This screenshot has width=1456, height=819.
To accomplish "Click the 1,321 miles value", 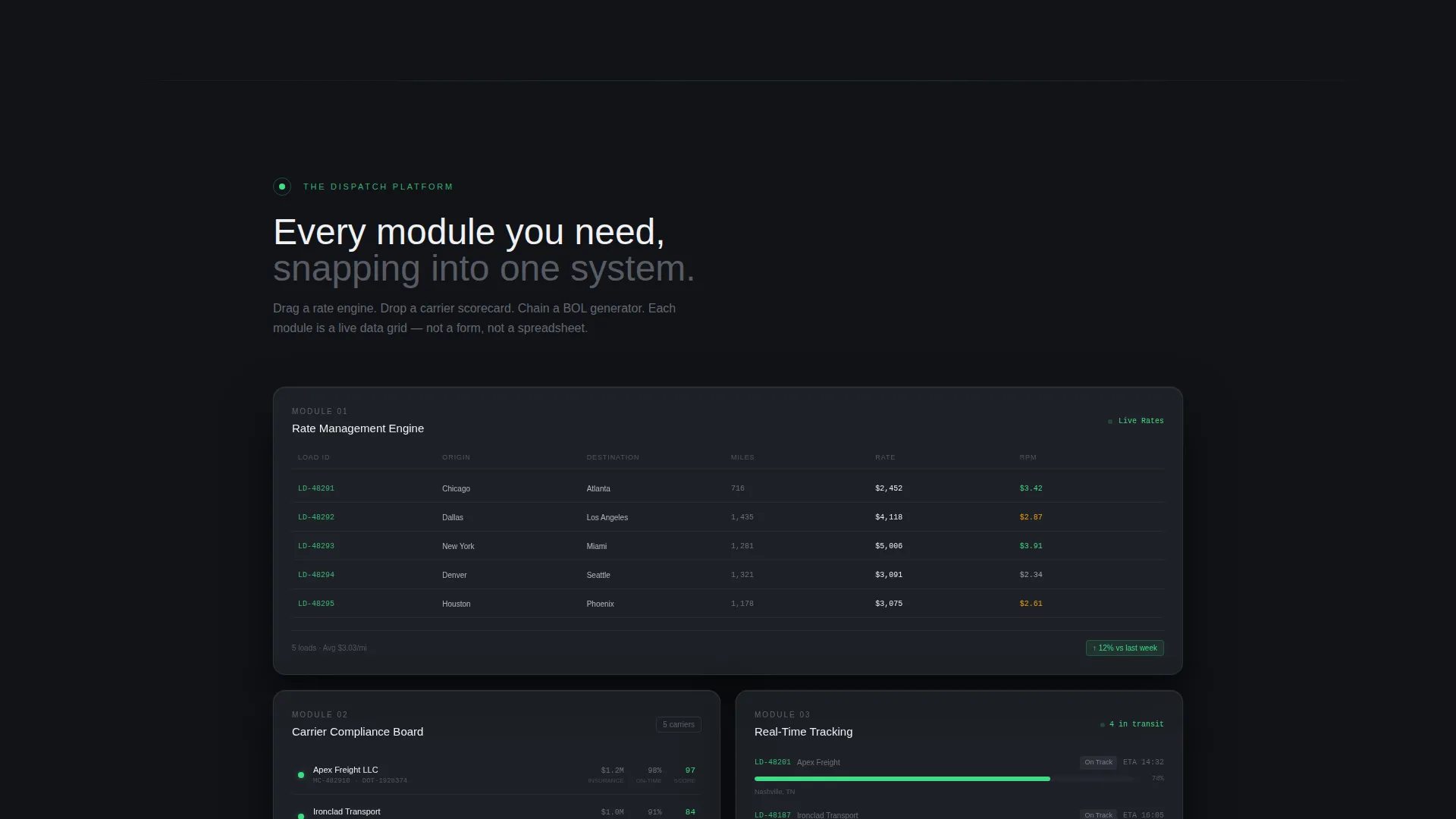I will 742,575.
